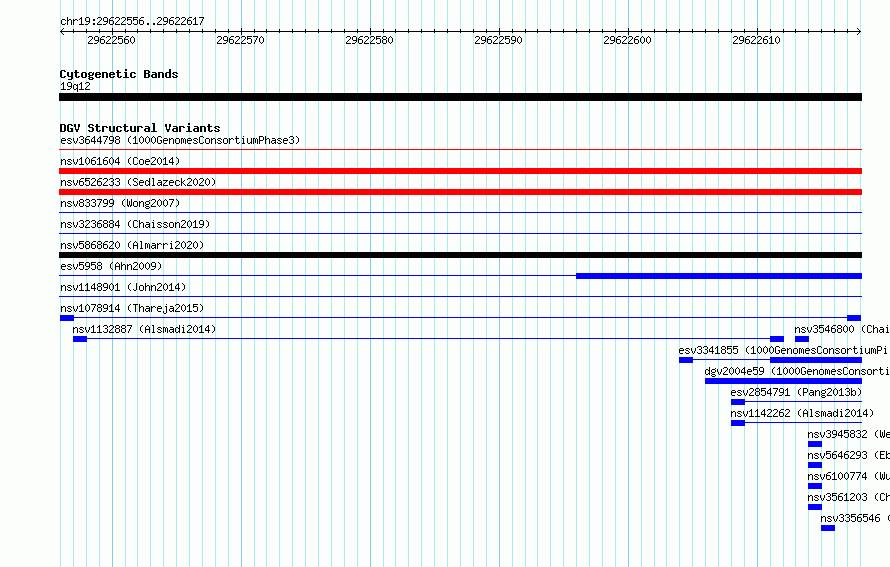
Task: Click the chr19:29622556..29622617 region label
Action: click(x=132, y=21)
